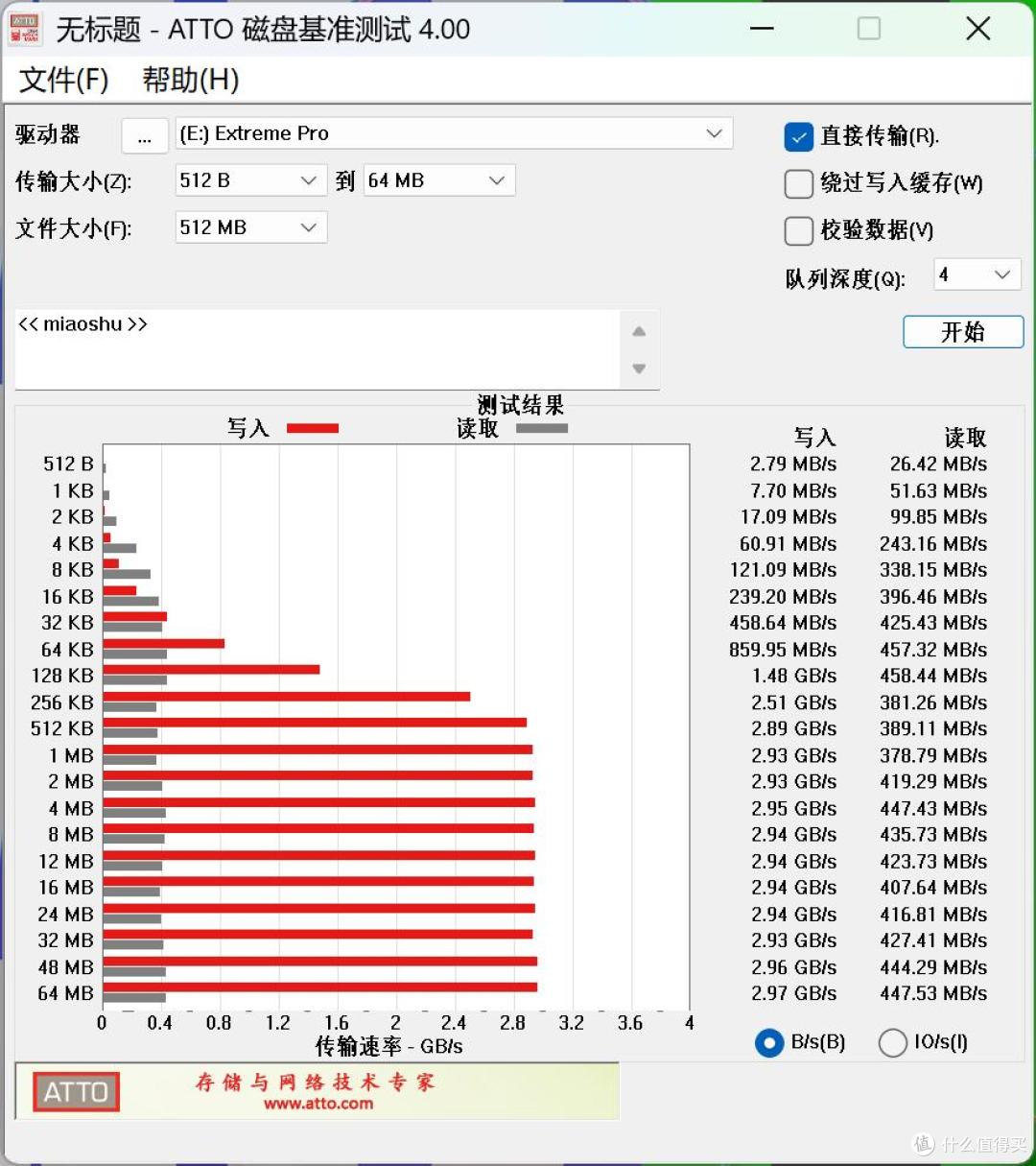The width and height of the screenshot is (1036, 1166).
Task: Click the 开始 start button
Action: point(963,332)
